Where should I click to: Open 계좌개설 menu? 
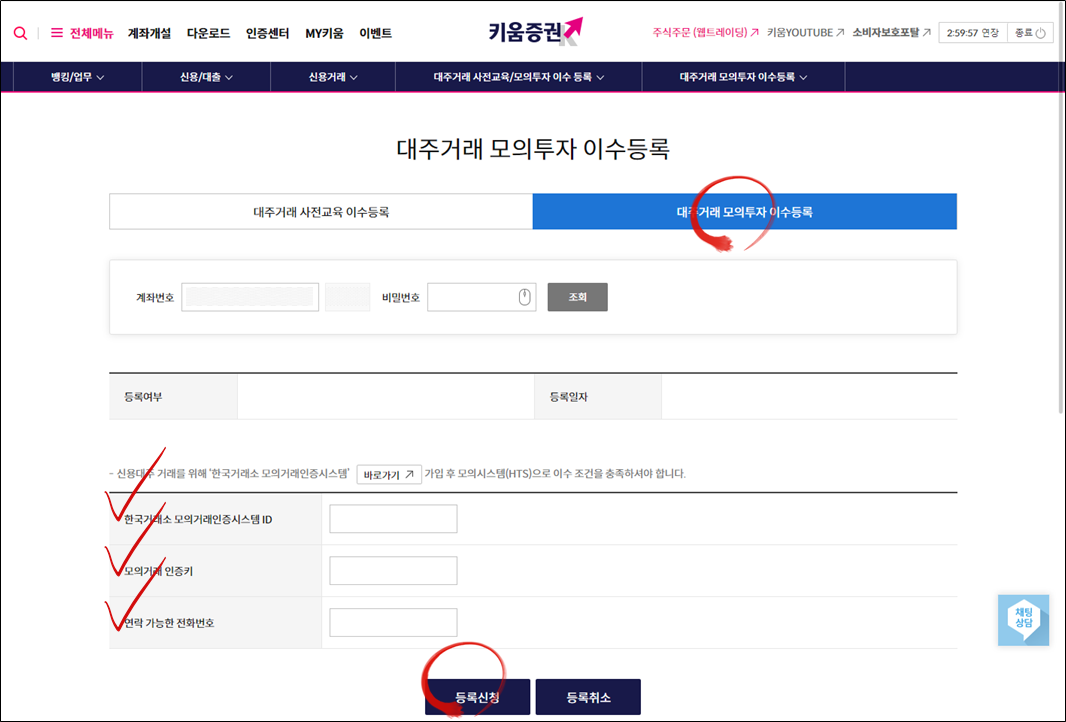click(x=150, y=33)
